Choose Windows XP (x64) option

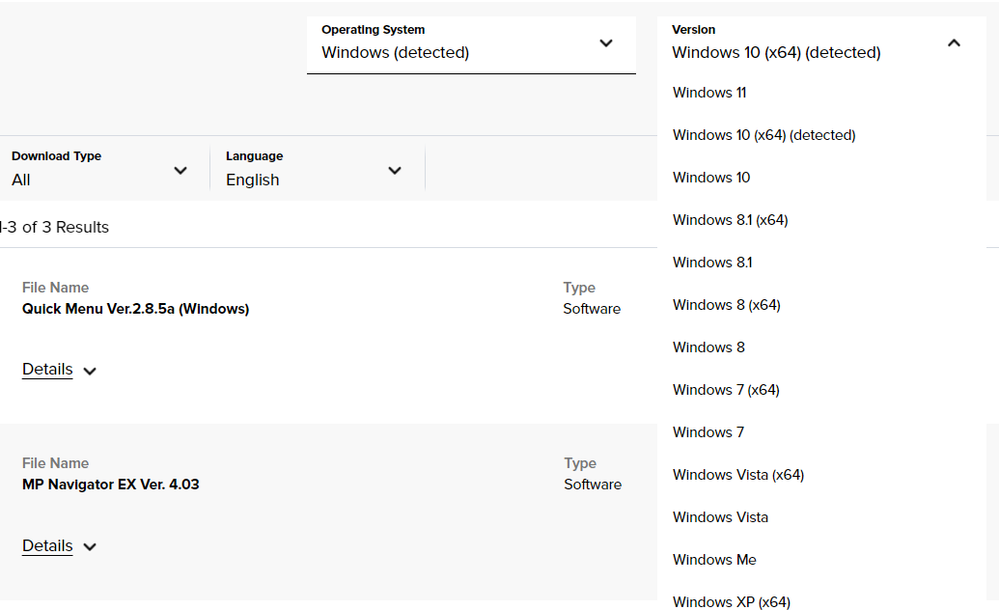[x=731, y=602]
